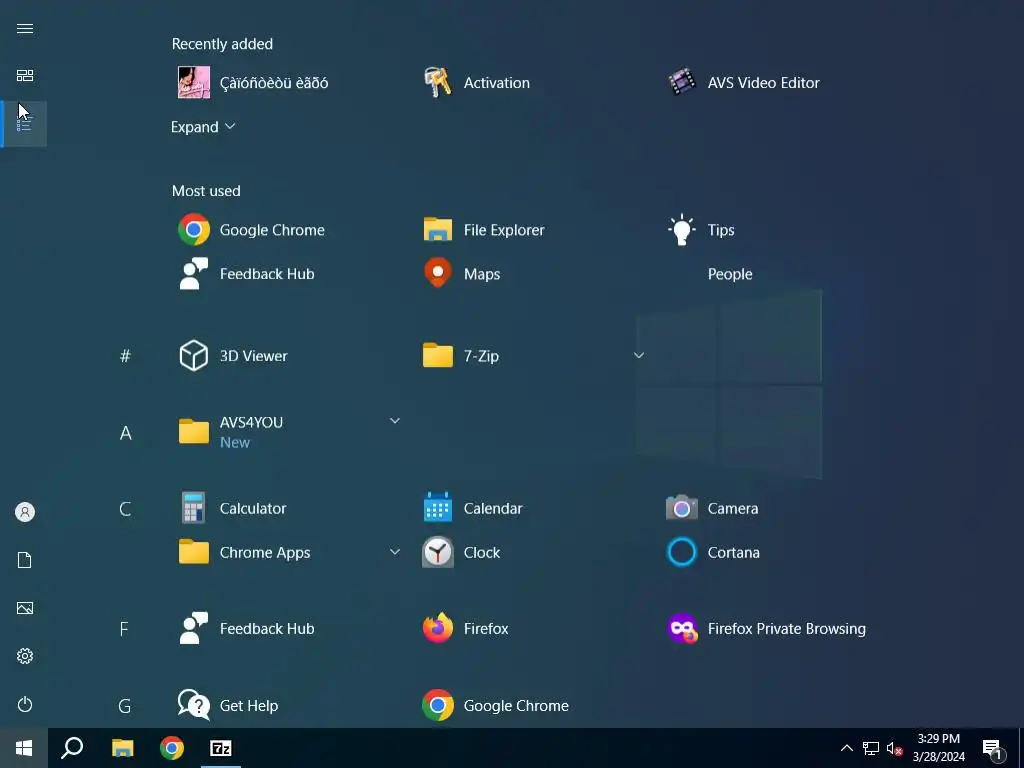Open Maps app
This screenshot has height=768, width=1024.
[462, 274]
